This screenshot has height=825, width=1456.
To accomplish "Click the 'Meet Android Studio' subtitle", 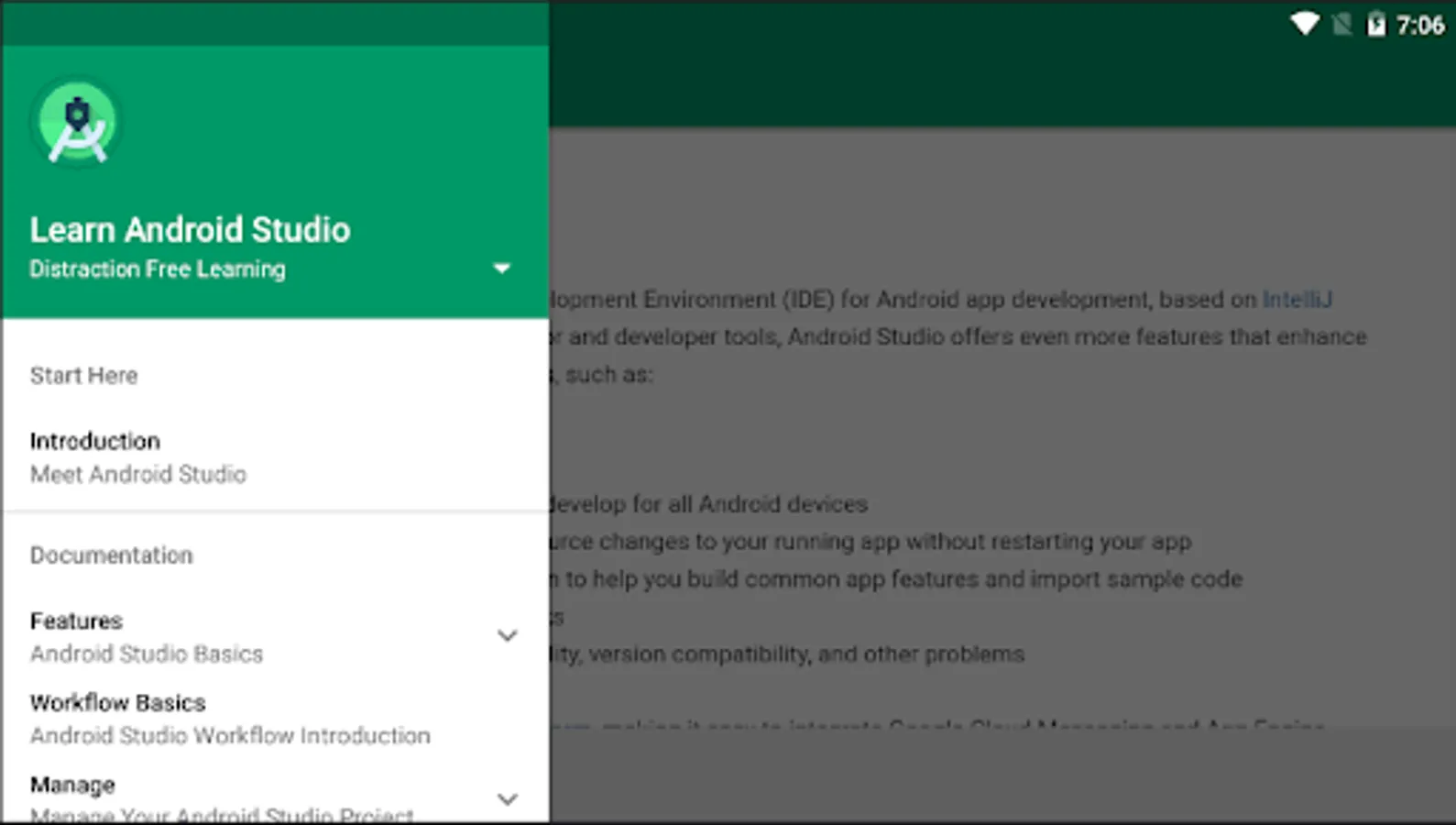I will [x=138, y=475].
